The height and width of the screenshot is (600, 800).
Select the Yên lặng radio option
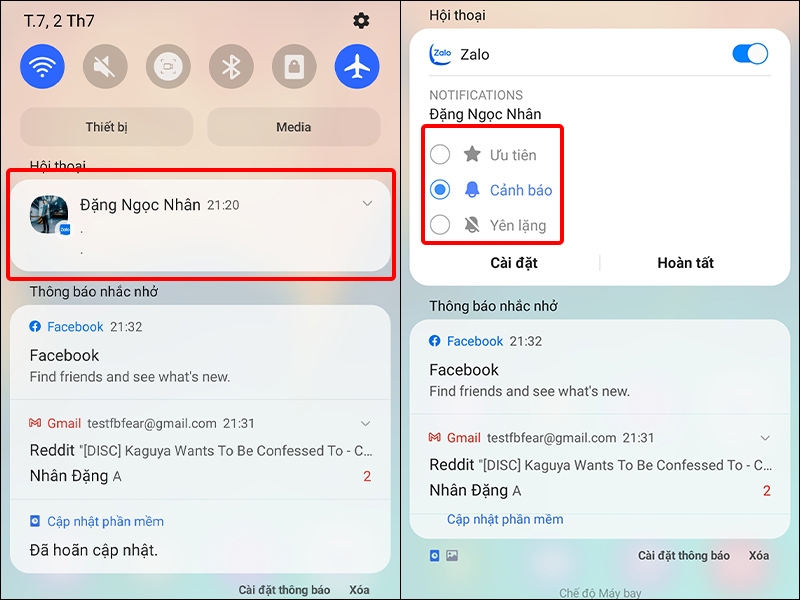click(x=440, y=224)
